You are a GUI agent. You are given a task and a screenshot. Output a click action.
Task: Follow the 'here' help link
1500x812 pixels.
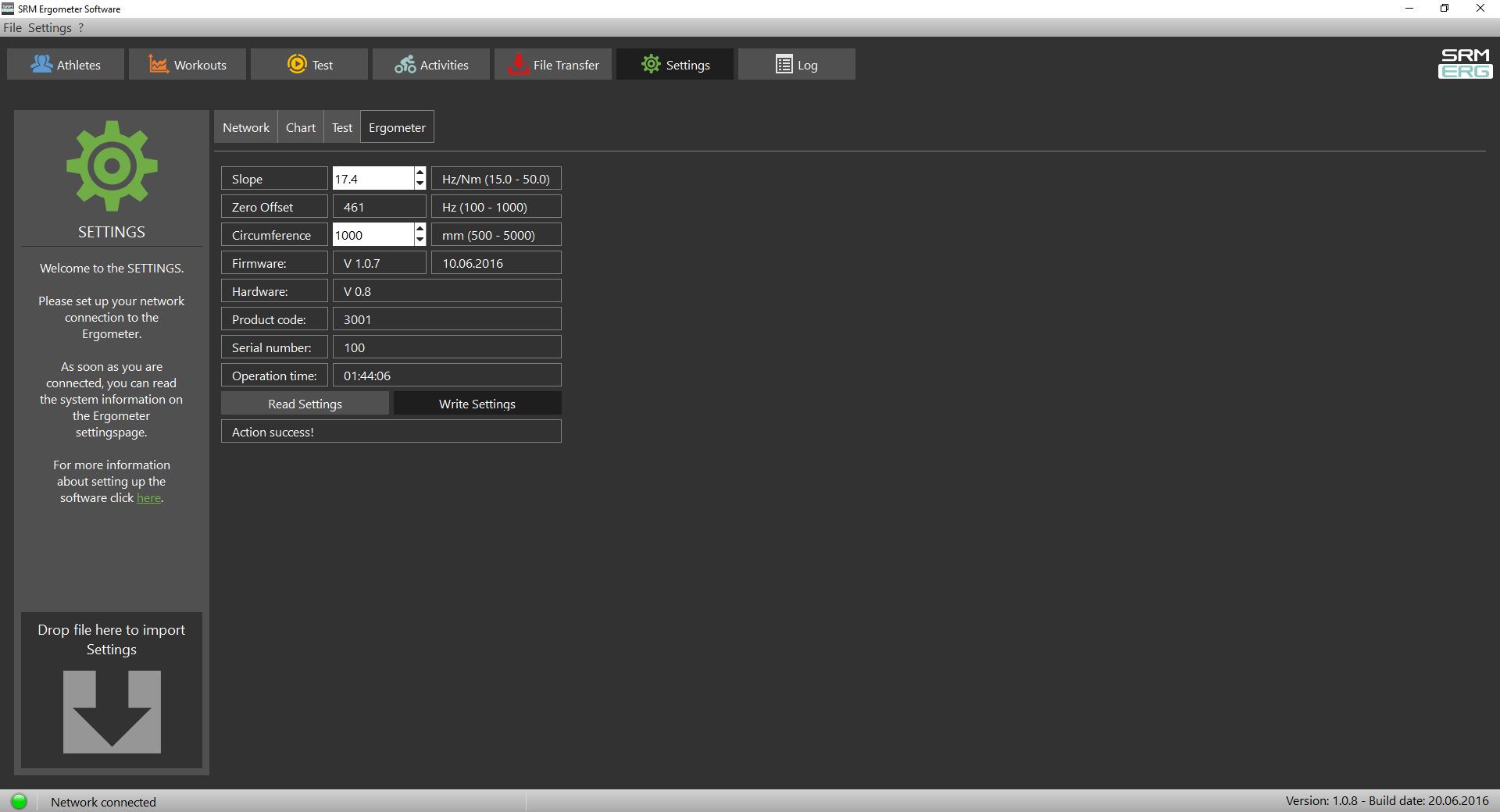pos(148,498)
